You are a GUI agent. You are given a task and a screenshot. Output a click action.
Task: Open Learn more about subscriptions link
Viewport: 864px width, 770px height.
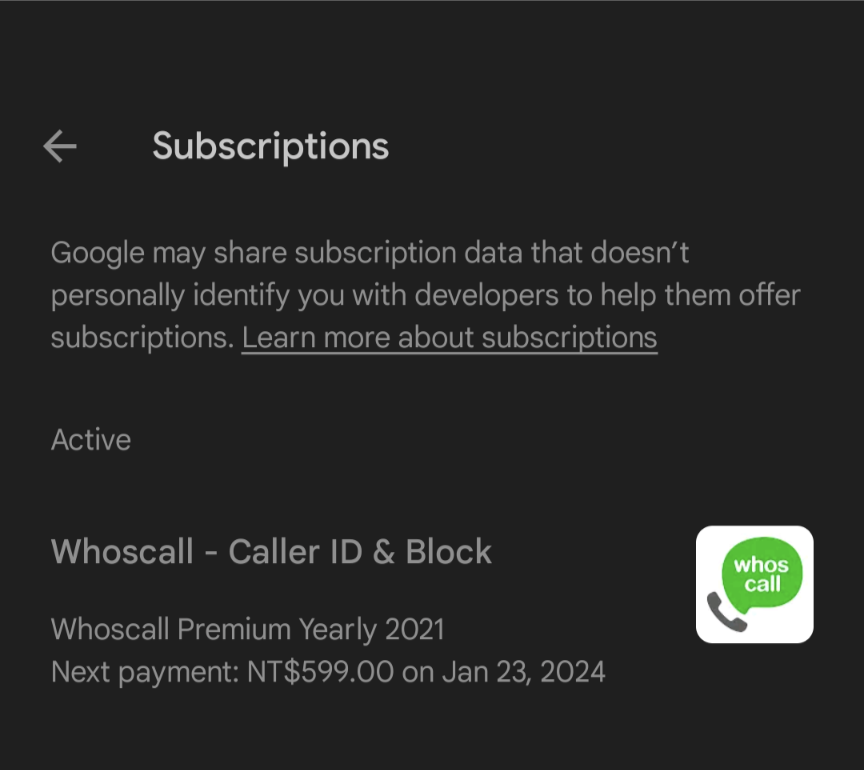tap(449, 337)
